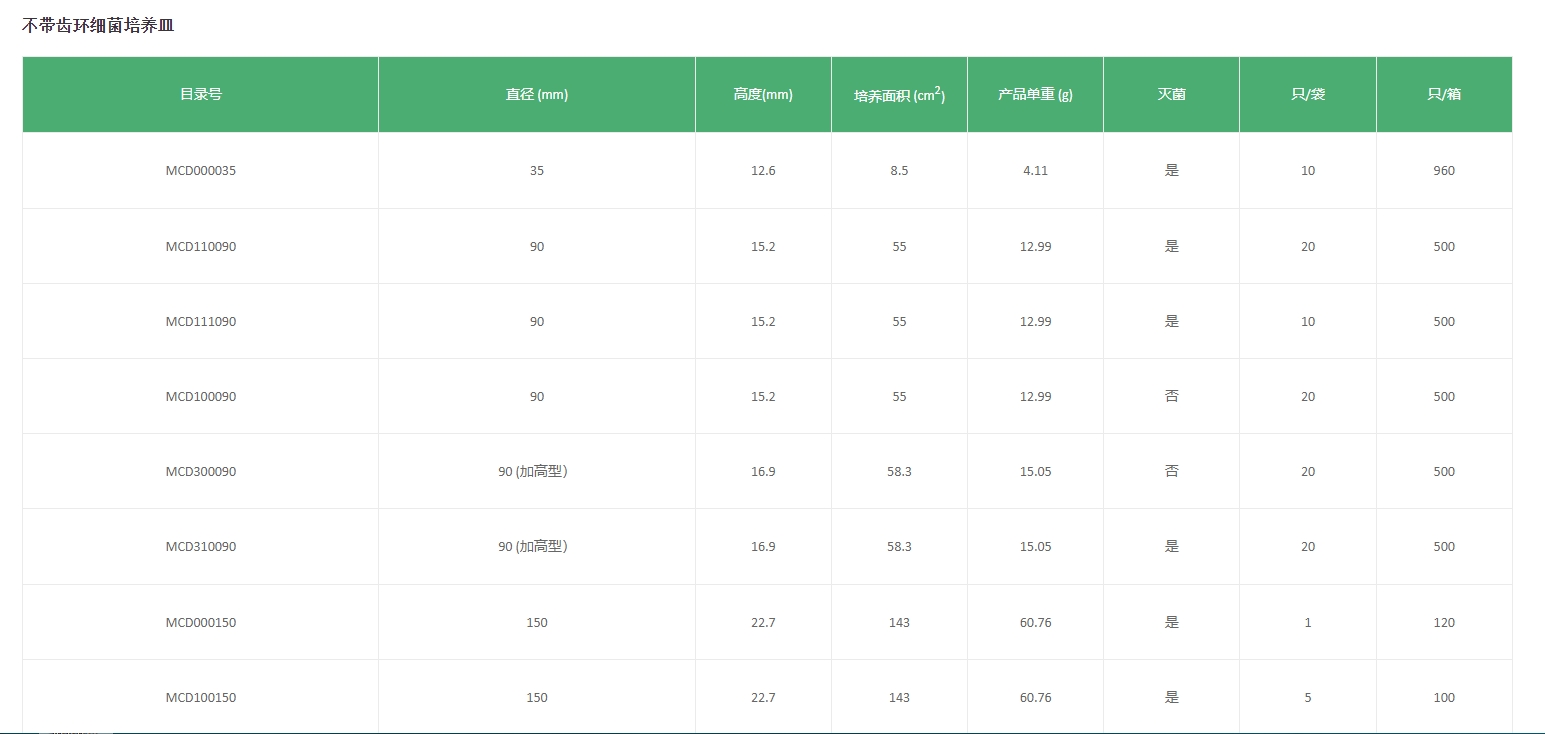Select catalog number MCD300090
The image size is (1545, 734).
pos(200,472)
